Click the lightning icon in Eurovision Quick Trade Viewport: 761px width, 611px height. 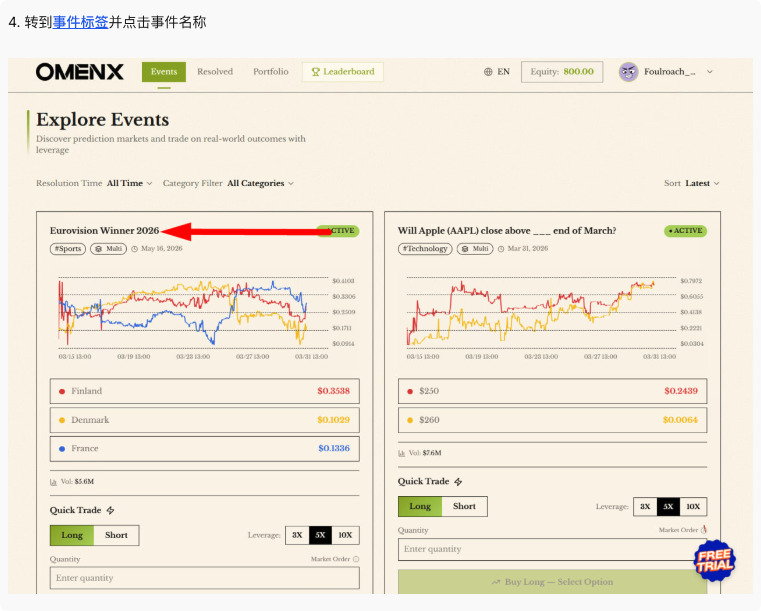[111, 510]
